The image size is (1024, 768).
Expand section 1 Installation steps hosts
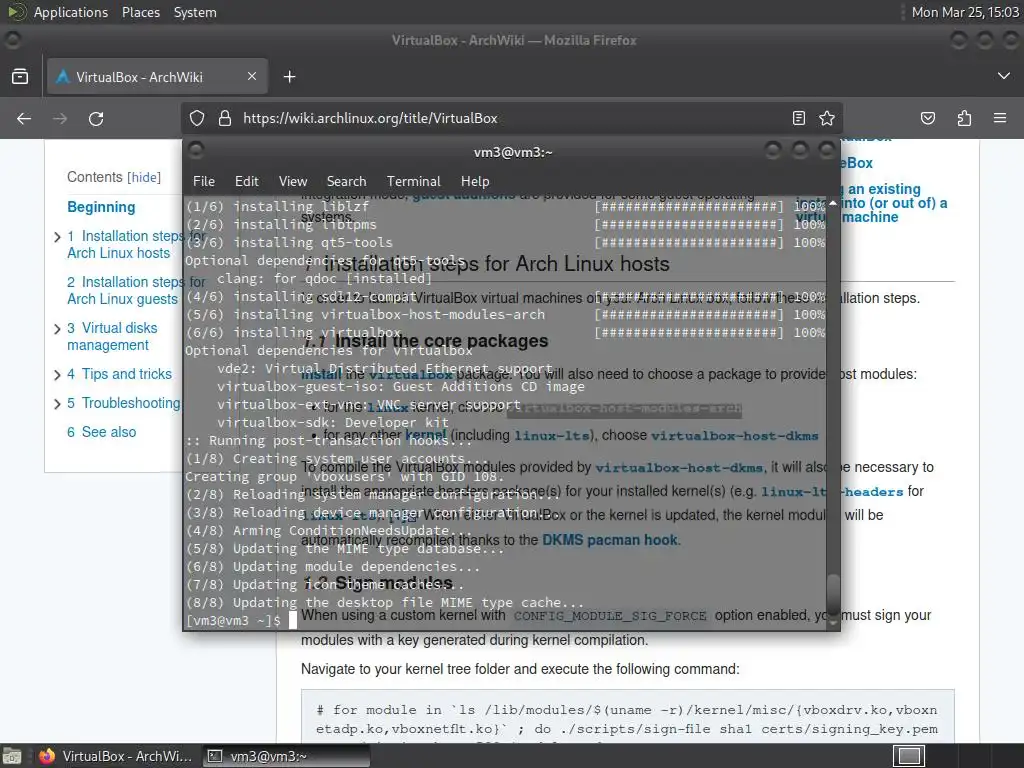click(57, 237)
